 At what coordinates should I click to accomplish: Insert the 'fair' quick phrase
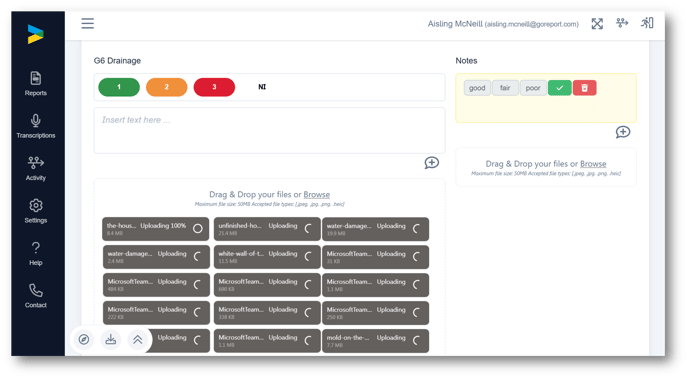click(x=505, y=88)
